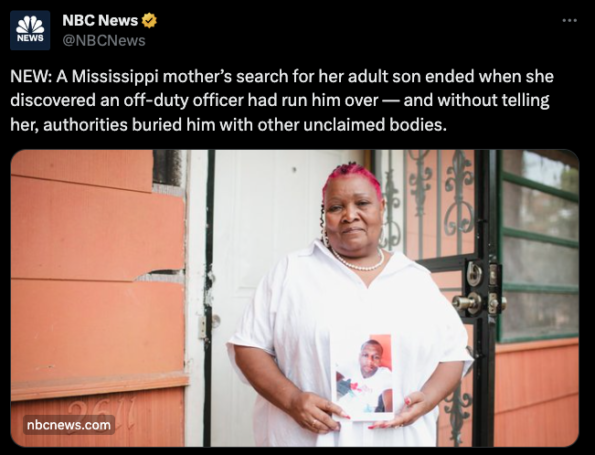Open the NBC News profile avatar
Viewport: 595px width, 455px height.
tap(30, 30)
